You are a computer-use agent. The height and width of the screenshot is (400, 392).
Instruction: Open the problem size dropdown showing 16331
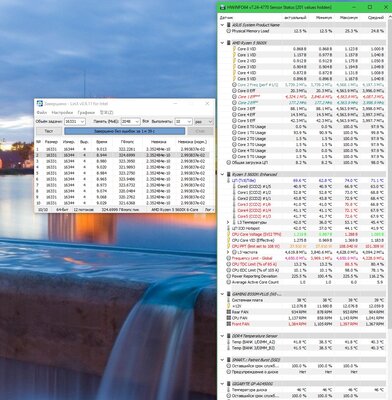point(75,122)
